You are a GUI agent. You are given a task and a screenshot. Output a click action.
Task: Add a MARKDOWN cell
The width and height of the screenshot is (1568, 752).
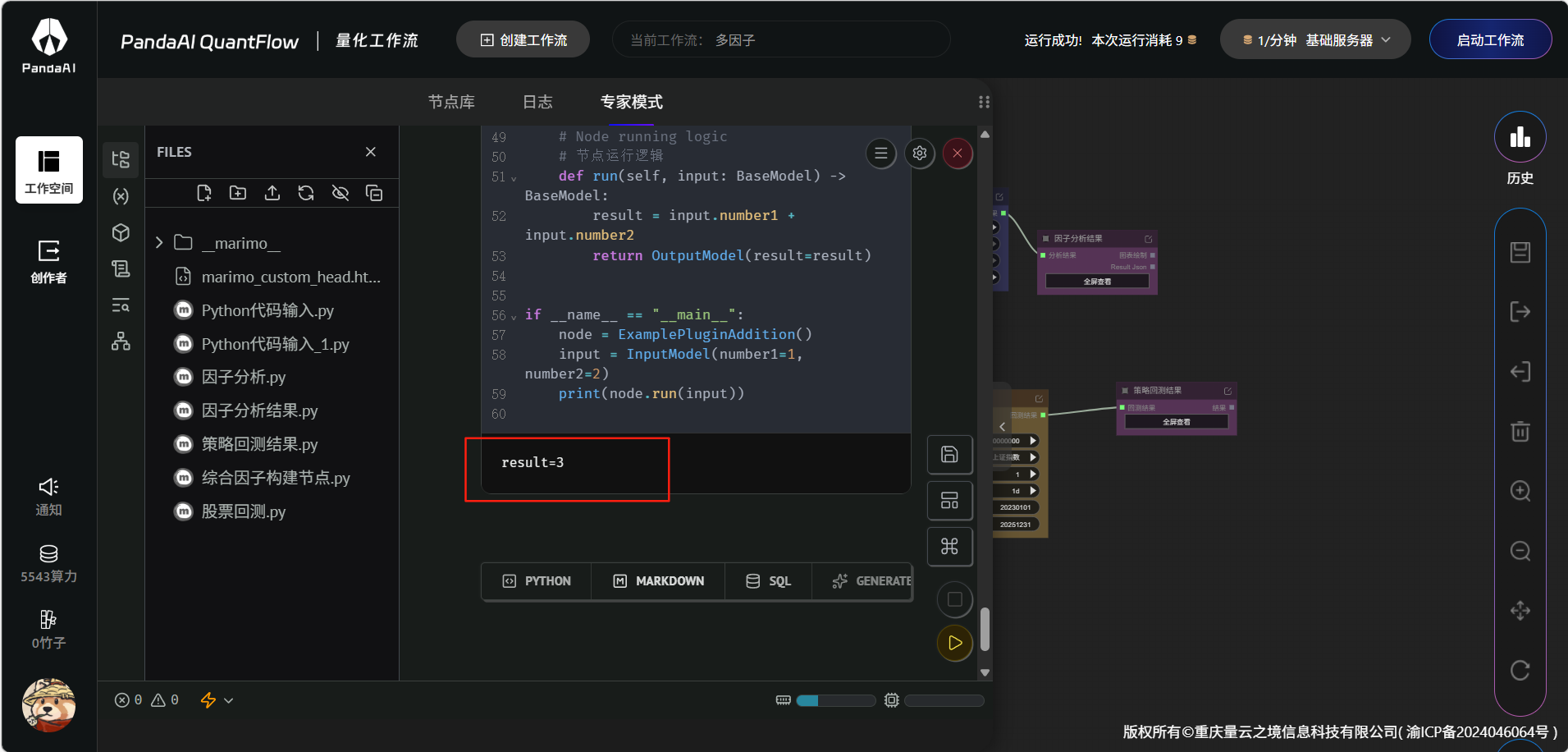(x=659, y=581)
